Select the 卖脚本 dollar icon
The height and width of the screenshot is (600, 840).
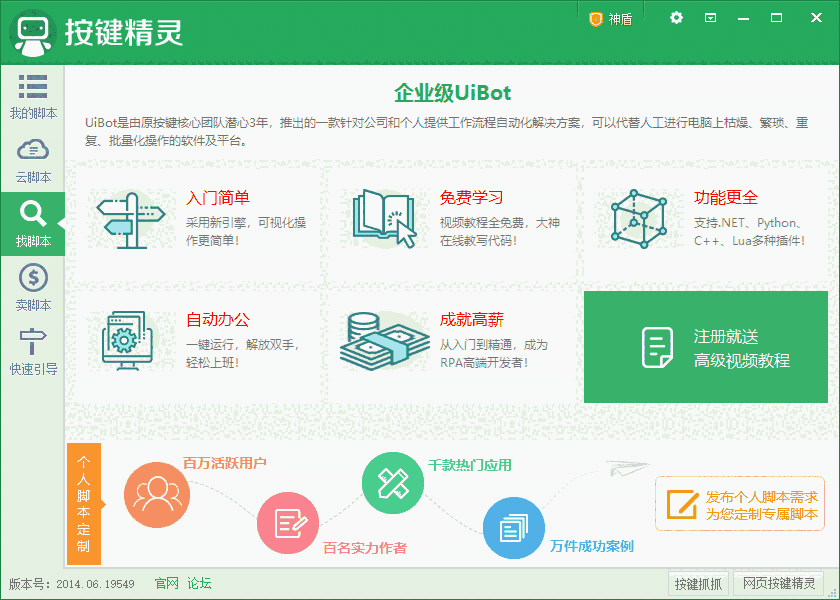click(33, 278)
